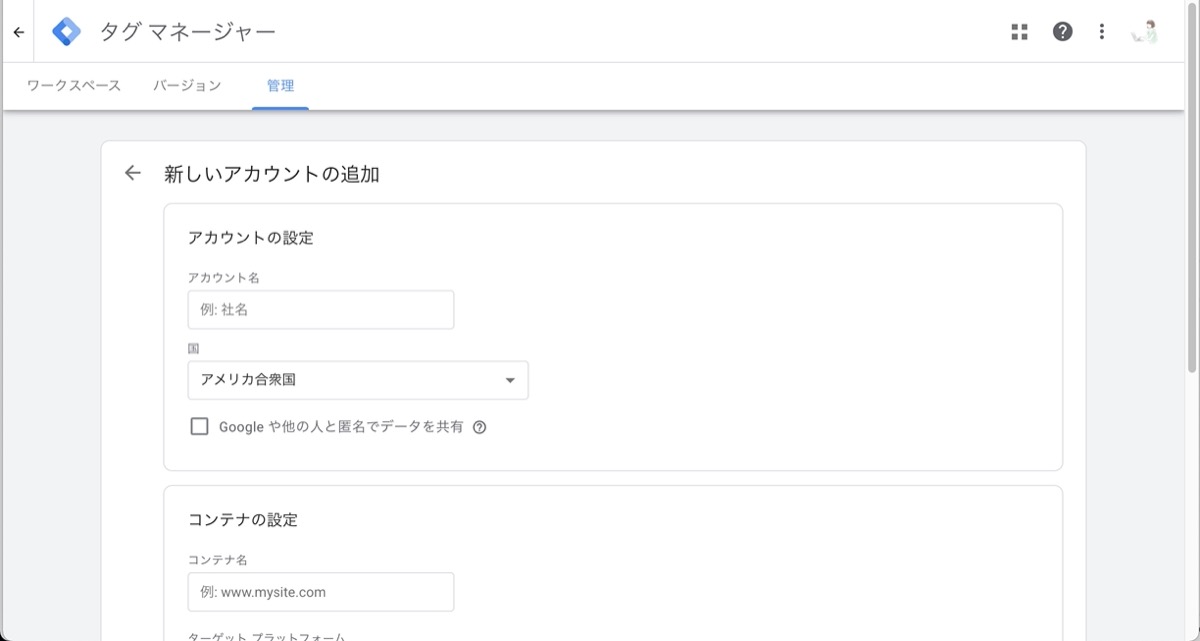Switch to the バージョン tab
Image resolution: width=1200 pixels, height=641 pixels.
tap(187, 86)
